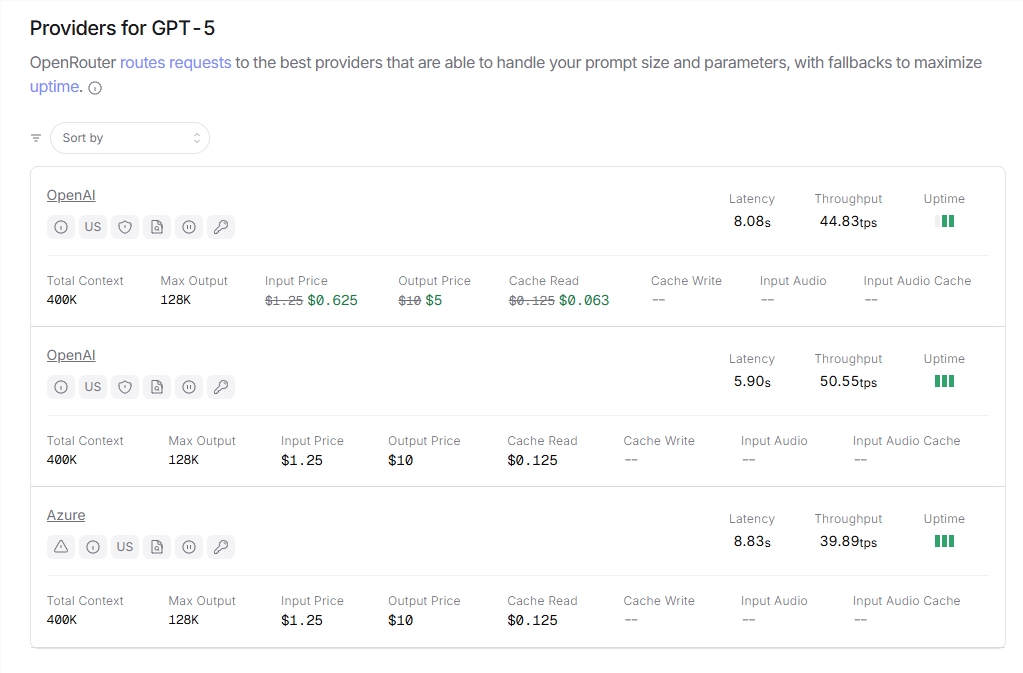This screenshot has width=1023, height=673.
Task: Open the OpenAI provider link with discounted pricing
Action: (x=71, y=195)
